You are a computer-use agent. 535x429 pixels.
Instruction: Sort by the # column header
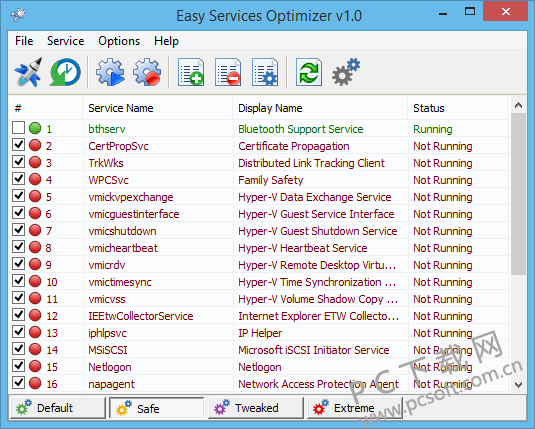tap(45, 108)
